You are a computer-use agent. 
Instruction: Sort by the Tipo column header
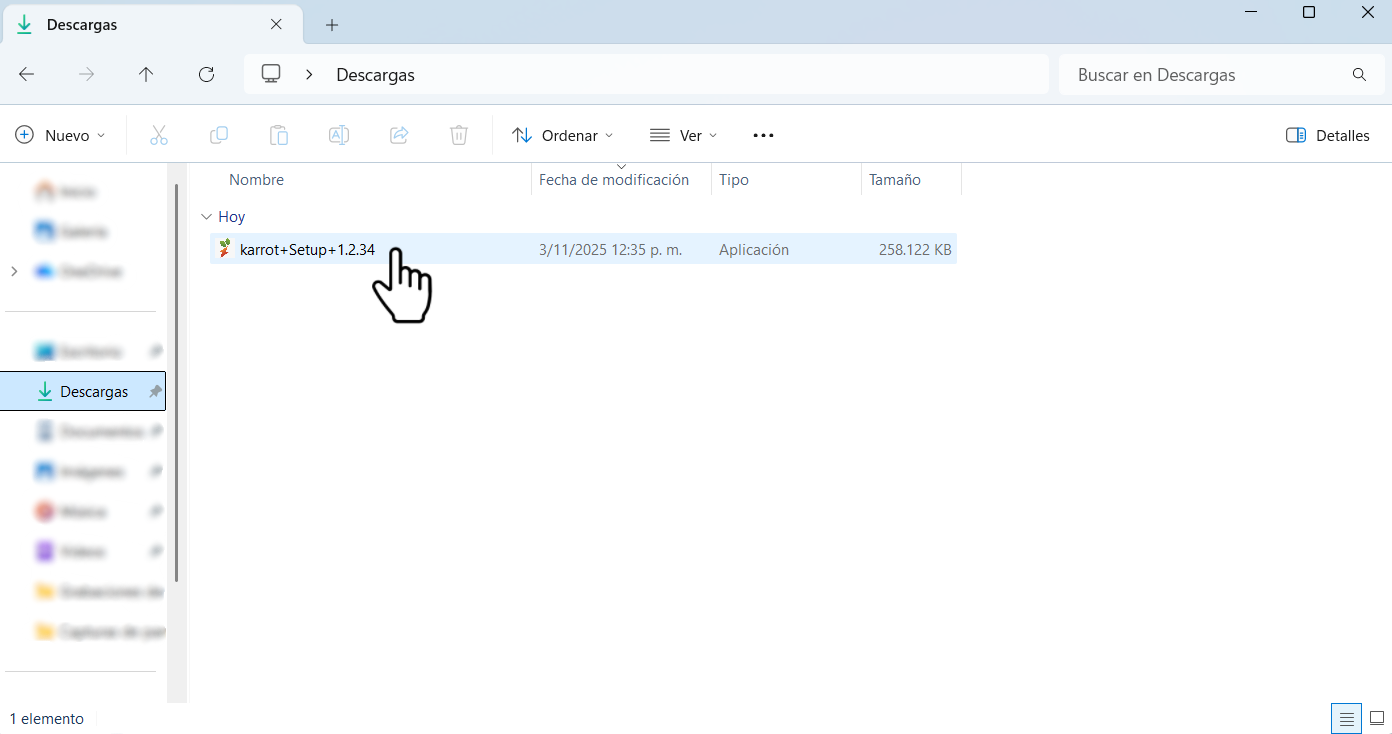coord(734,180)
